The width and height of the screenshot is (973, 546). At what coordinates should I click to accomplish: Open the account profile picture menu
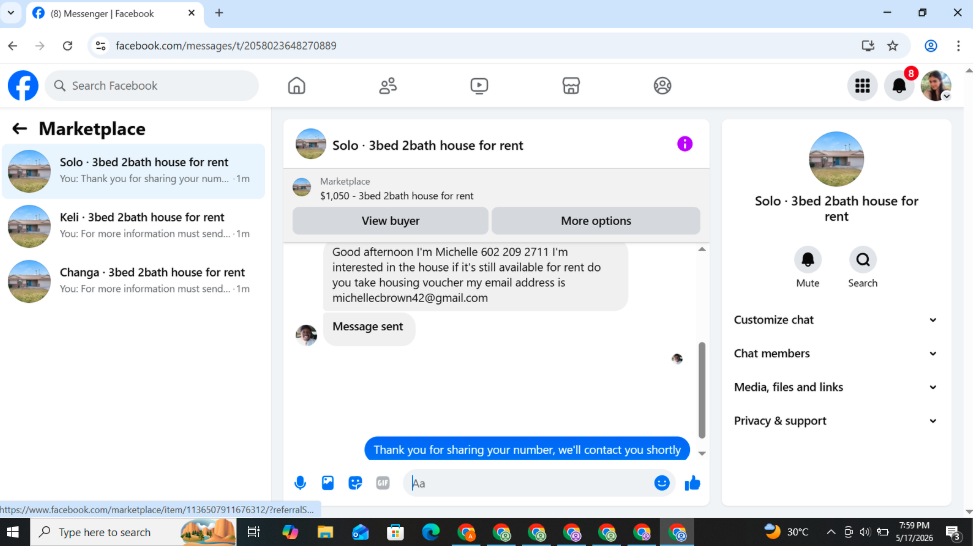[936, 86]
